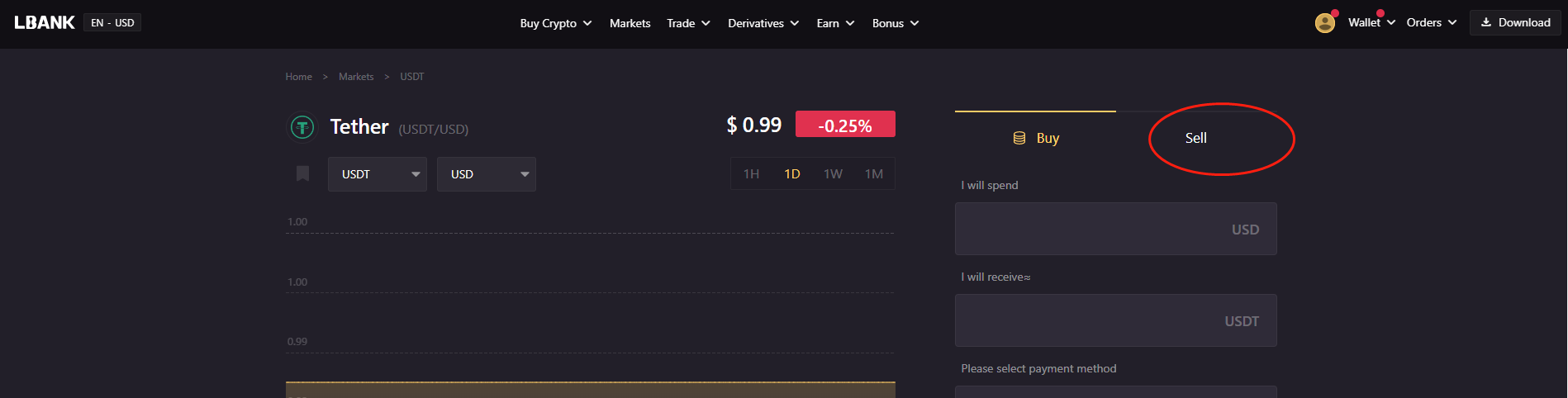The width and height of the screenshot is (1568, 398).
Task: Toggle the bookmark favorite icon
Action: tap(302, 173)
